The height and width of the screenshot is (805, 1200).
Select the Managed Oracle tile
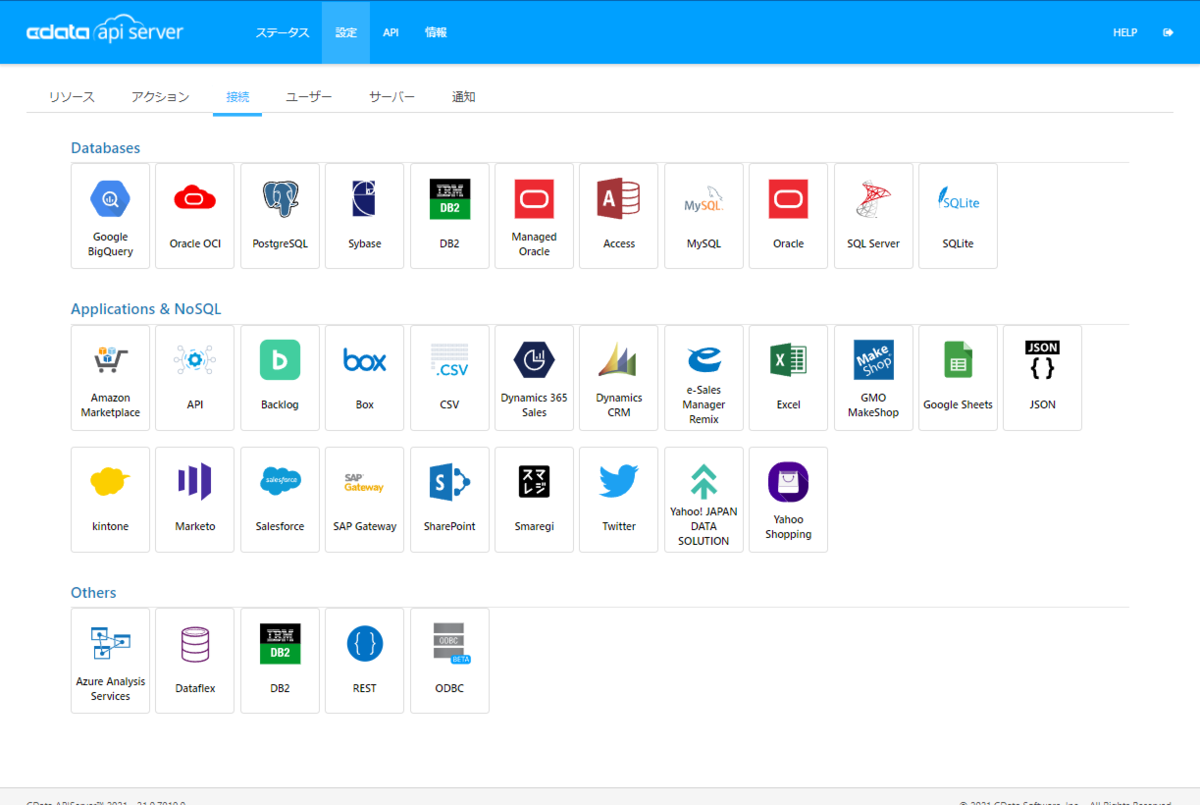(534, 216)
